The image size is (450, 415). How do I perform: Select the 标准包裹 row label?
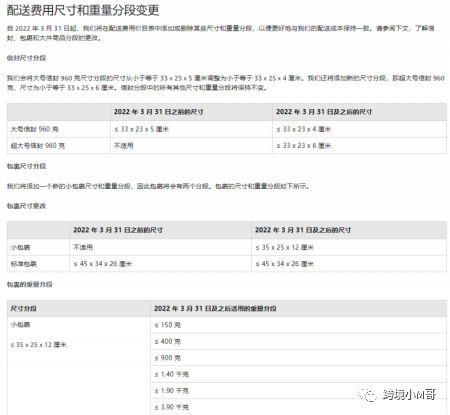coord(24,264)
